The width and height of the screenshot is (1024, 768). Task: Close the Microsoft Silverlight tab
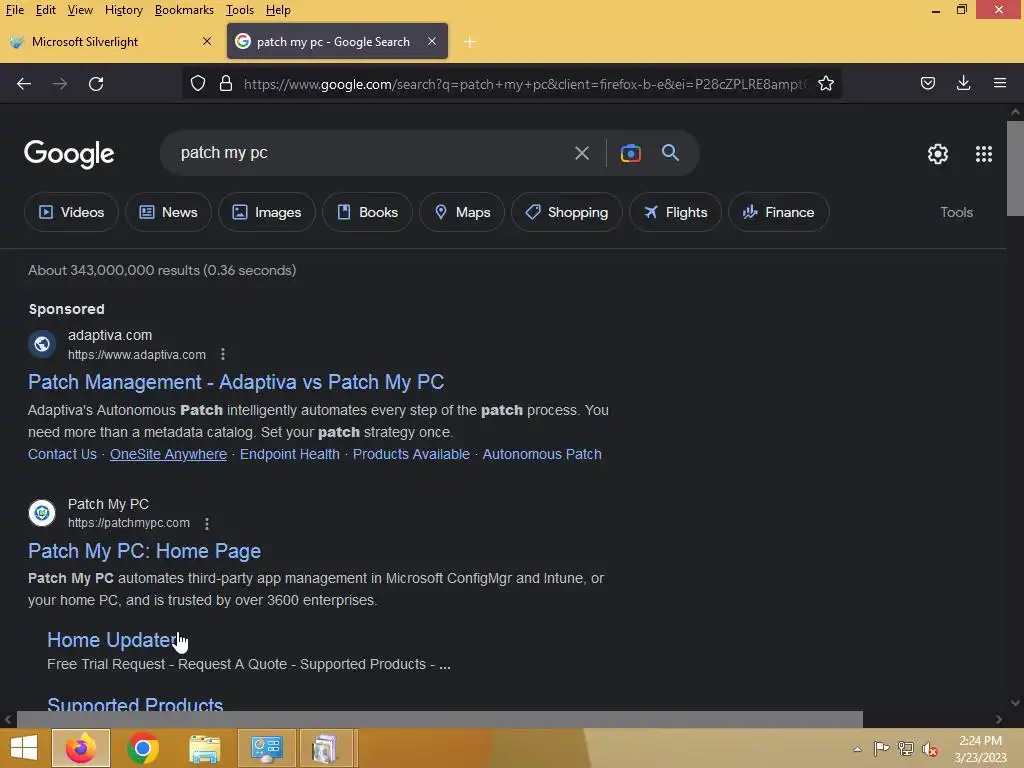207,41
